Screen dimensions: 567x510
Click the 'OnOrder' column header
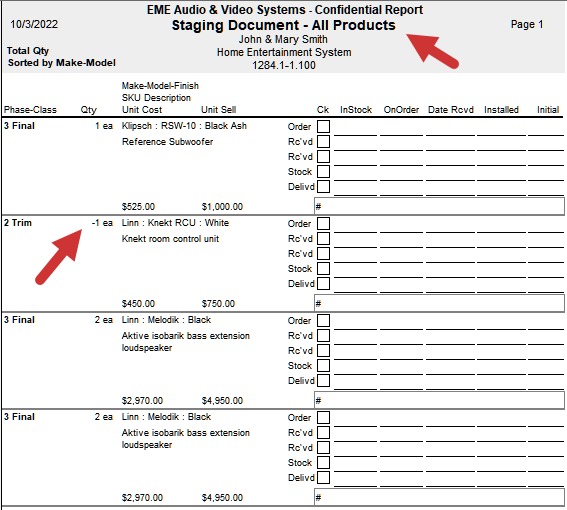401,110
